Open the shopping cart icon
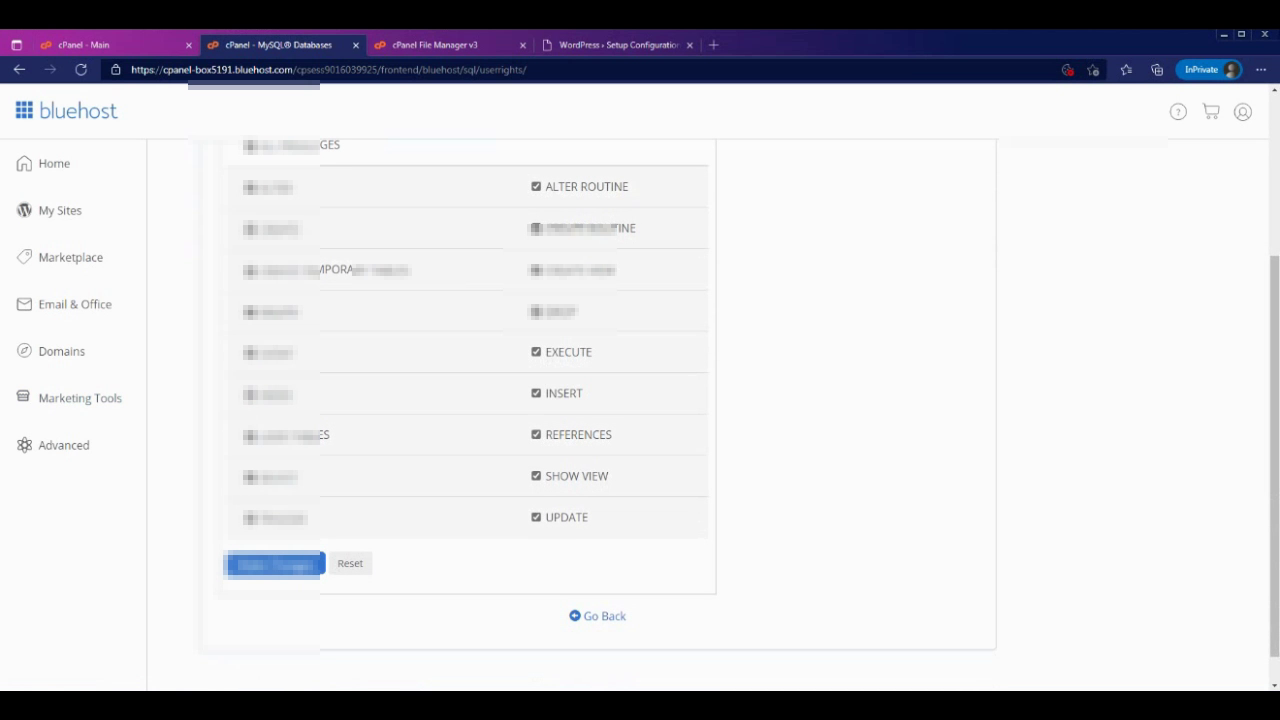1280x720 pixels. tap(1211, 112)
